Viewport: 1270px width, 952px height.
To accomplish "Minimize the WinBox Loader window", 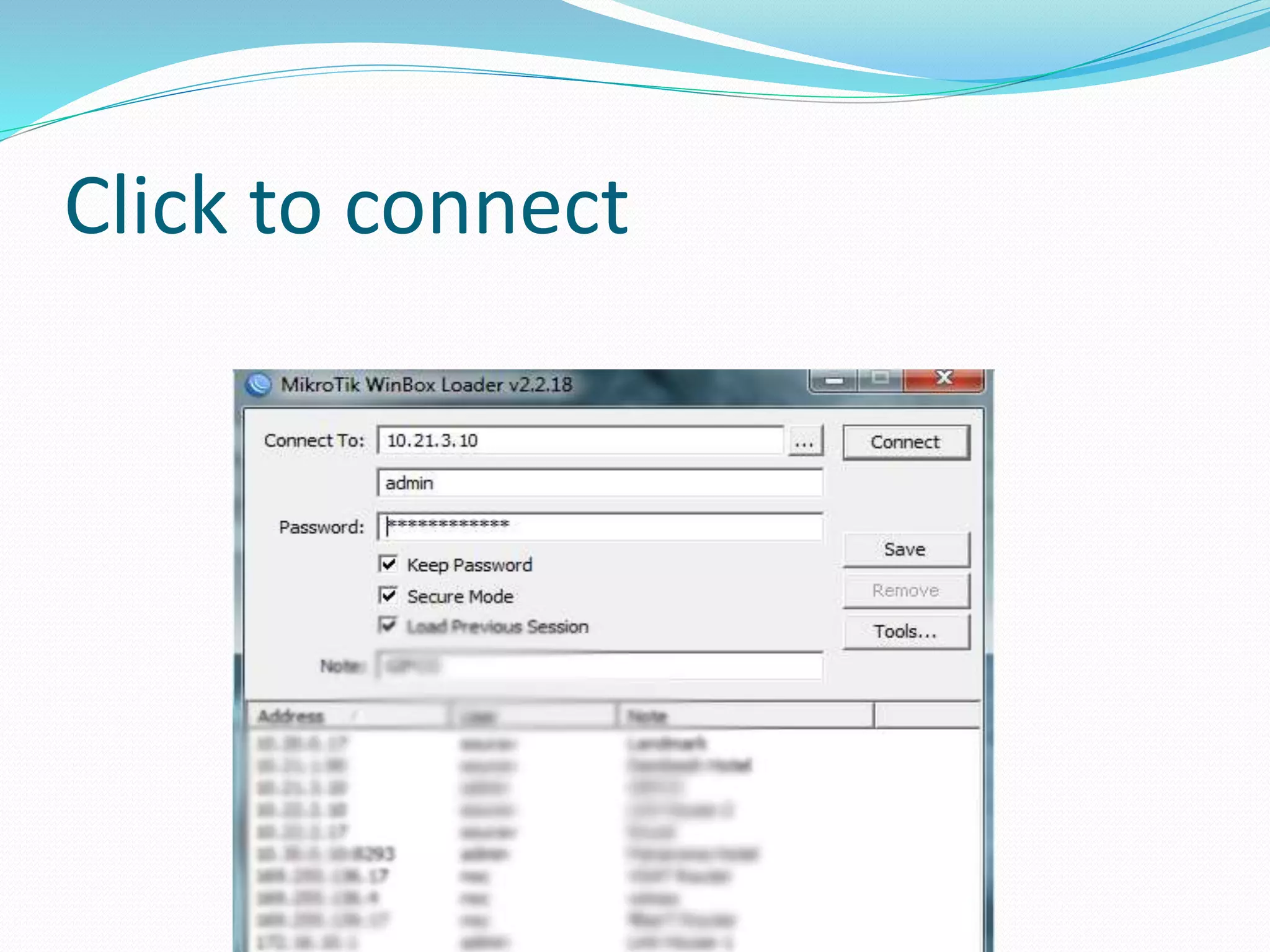I will 833,379.
